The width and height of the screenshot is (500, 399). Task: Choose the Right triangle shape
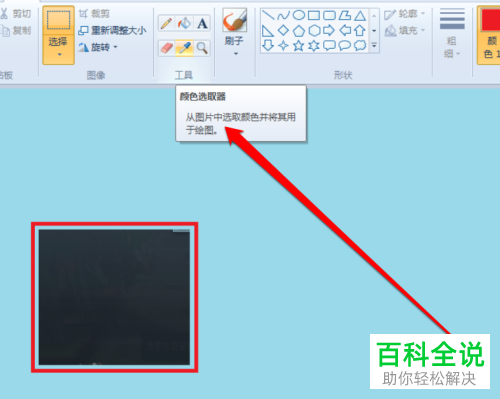click(268, 31)
